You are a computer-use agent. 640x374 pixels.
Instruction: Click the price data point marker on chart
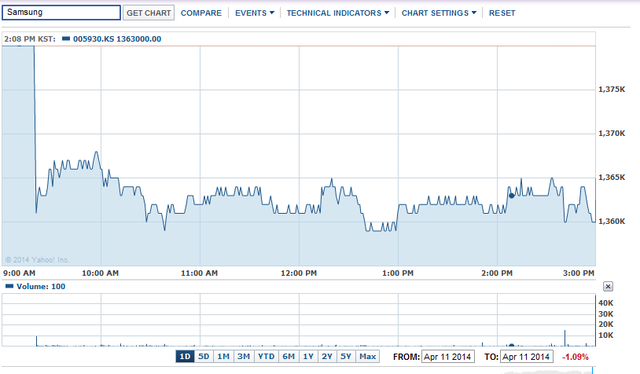click(x=511, y=196)
